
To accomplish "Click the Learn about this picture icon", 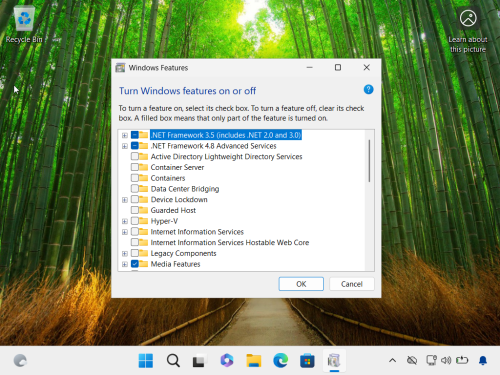I will [x=468, y=30].
